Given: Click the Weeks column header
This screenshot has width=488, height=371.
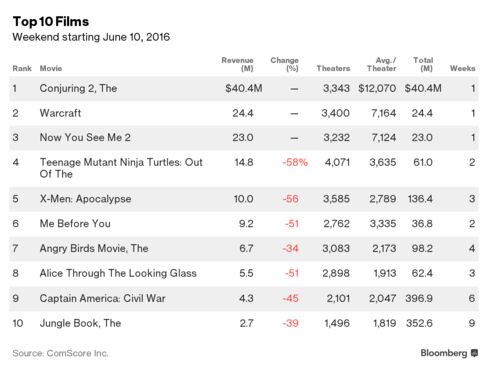Looking at the screenshot, I should click(462, 68).
